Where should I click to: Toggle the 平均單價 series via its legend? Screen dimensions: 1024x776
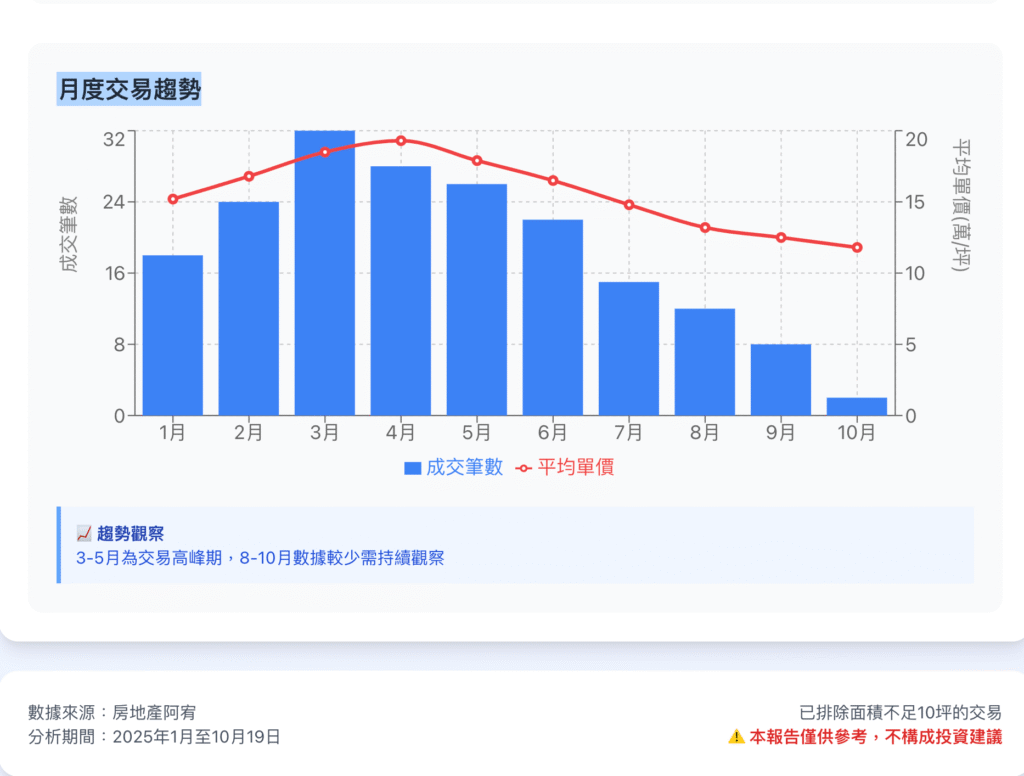570,466
